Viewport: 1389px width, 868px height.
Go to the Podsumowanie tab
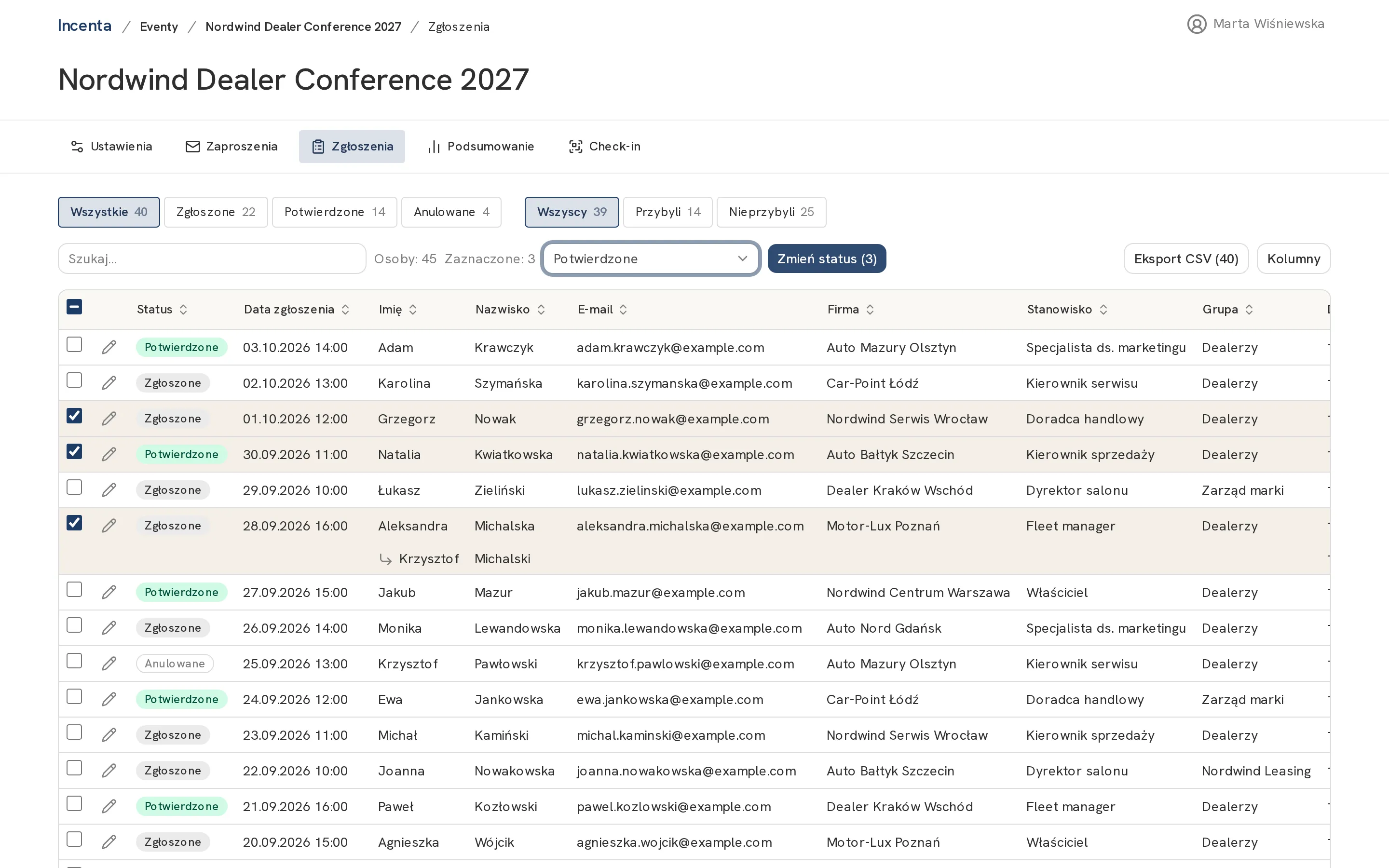tap(481, 147)
